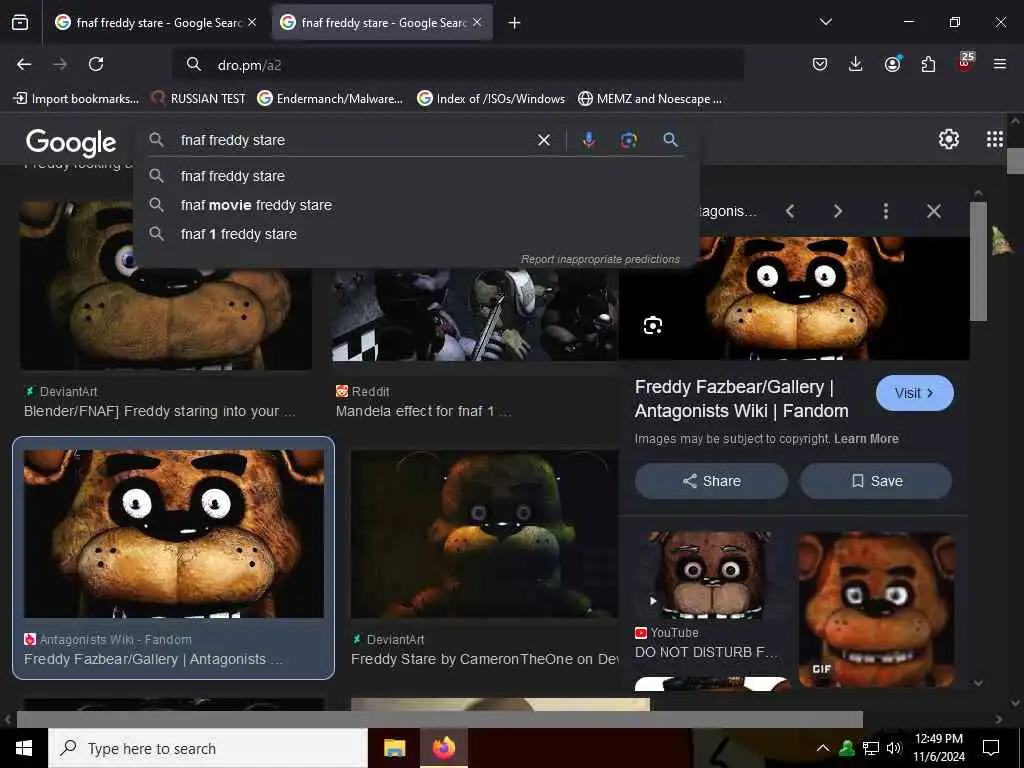Click taskbar 'Type here to search' box

click(x=208, y=748)
